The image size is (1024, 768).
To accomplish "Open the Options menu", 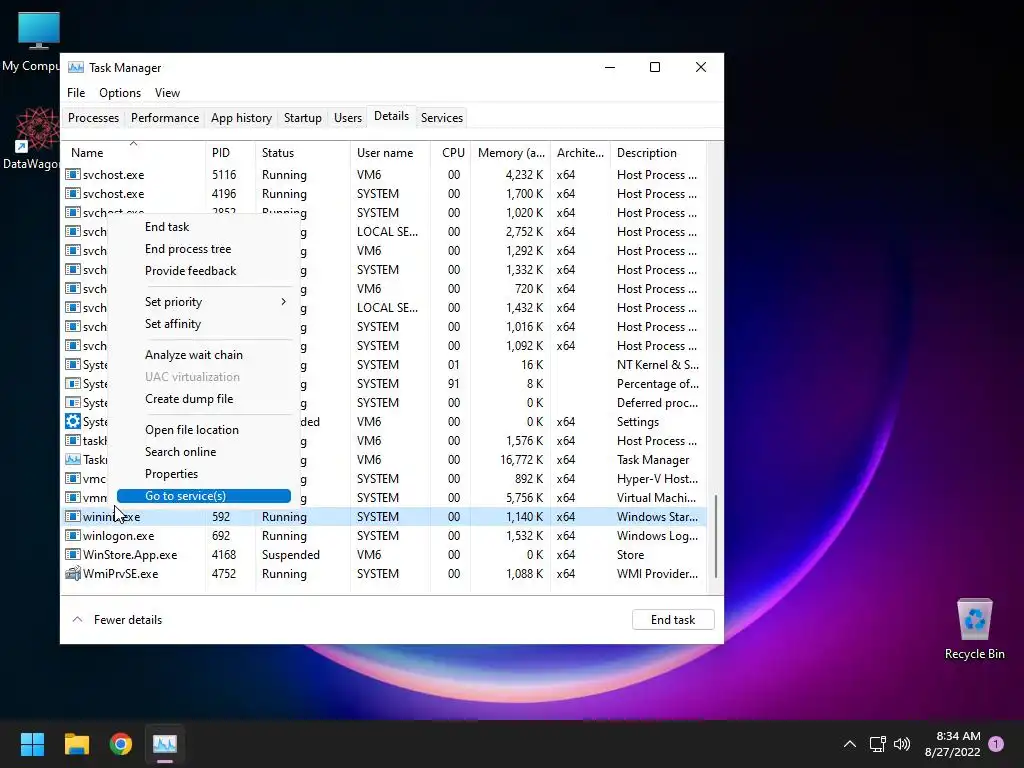I will coord(120,93).
